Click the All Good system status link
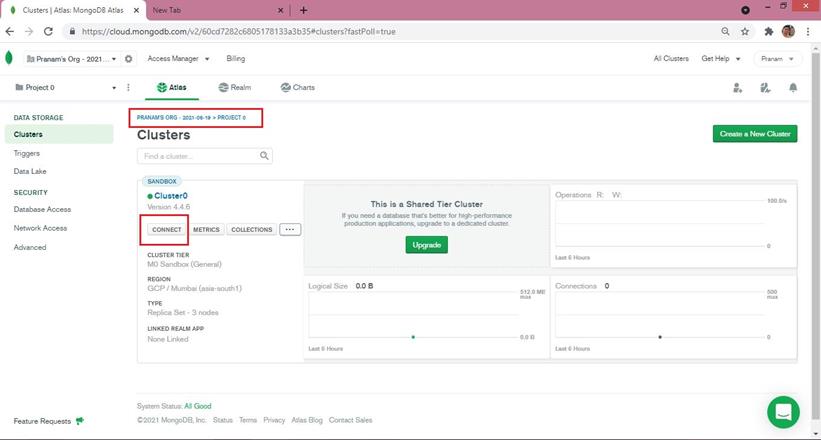 pos(198,406)
